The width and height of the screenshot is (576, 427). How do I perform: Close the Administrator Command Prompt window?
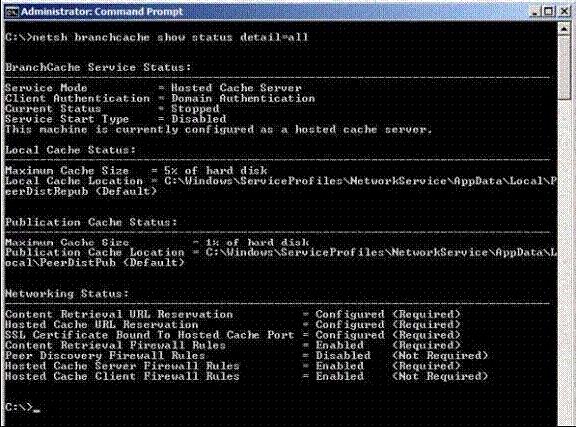click(x=565, y=12)
